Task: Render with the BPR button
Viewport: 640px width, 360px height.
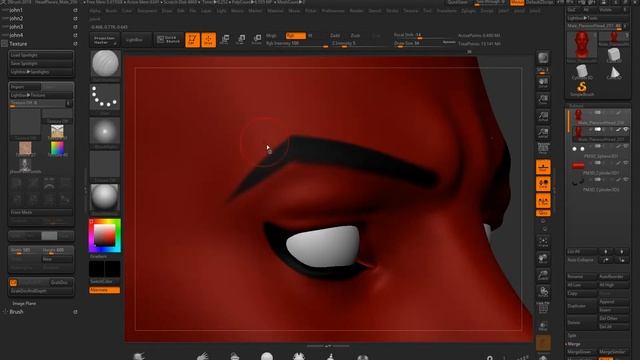Action: (543, 59)
